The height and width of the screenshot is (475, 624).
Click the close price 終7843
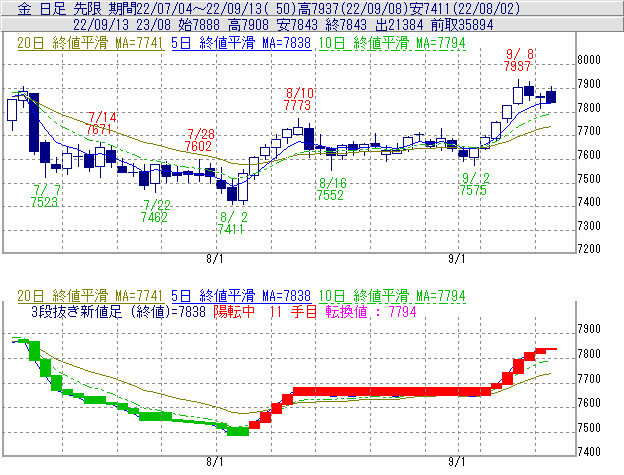pos(346,25)
